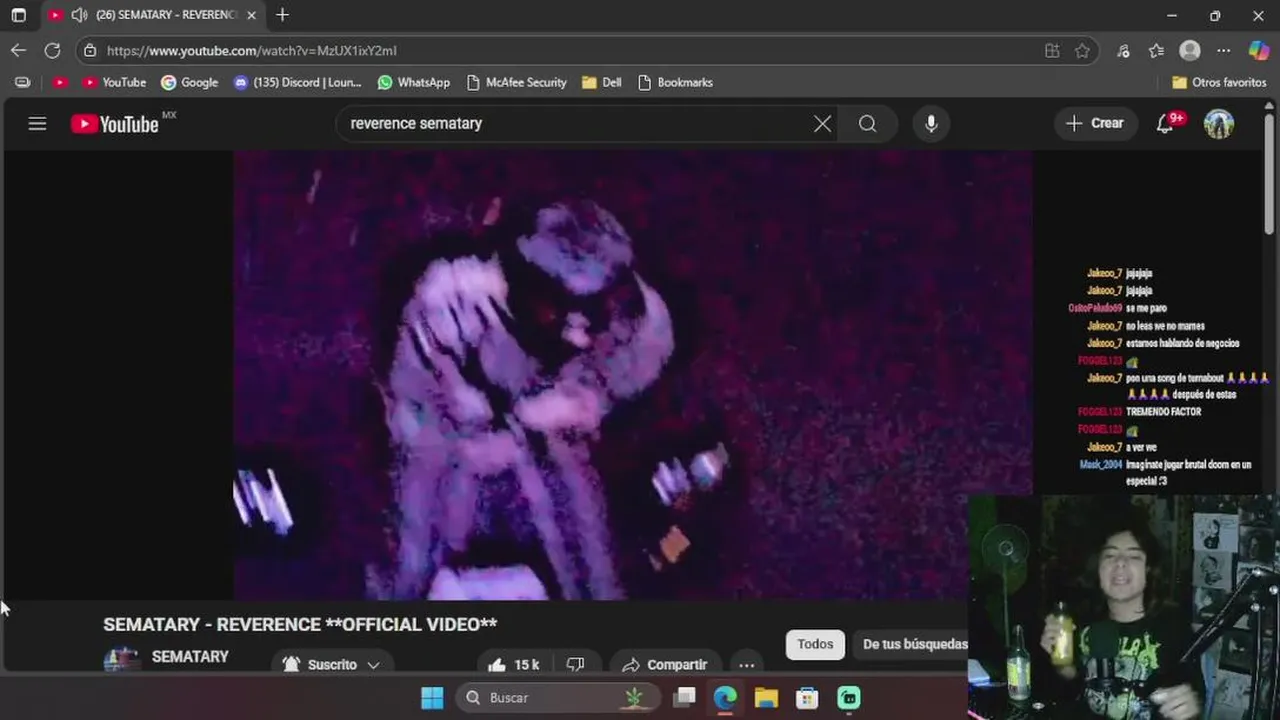Open the McAfee Security bookmark
Image resolution: width=1280 pixels, height=720 pixels.
(x=516, y=82)
